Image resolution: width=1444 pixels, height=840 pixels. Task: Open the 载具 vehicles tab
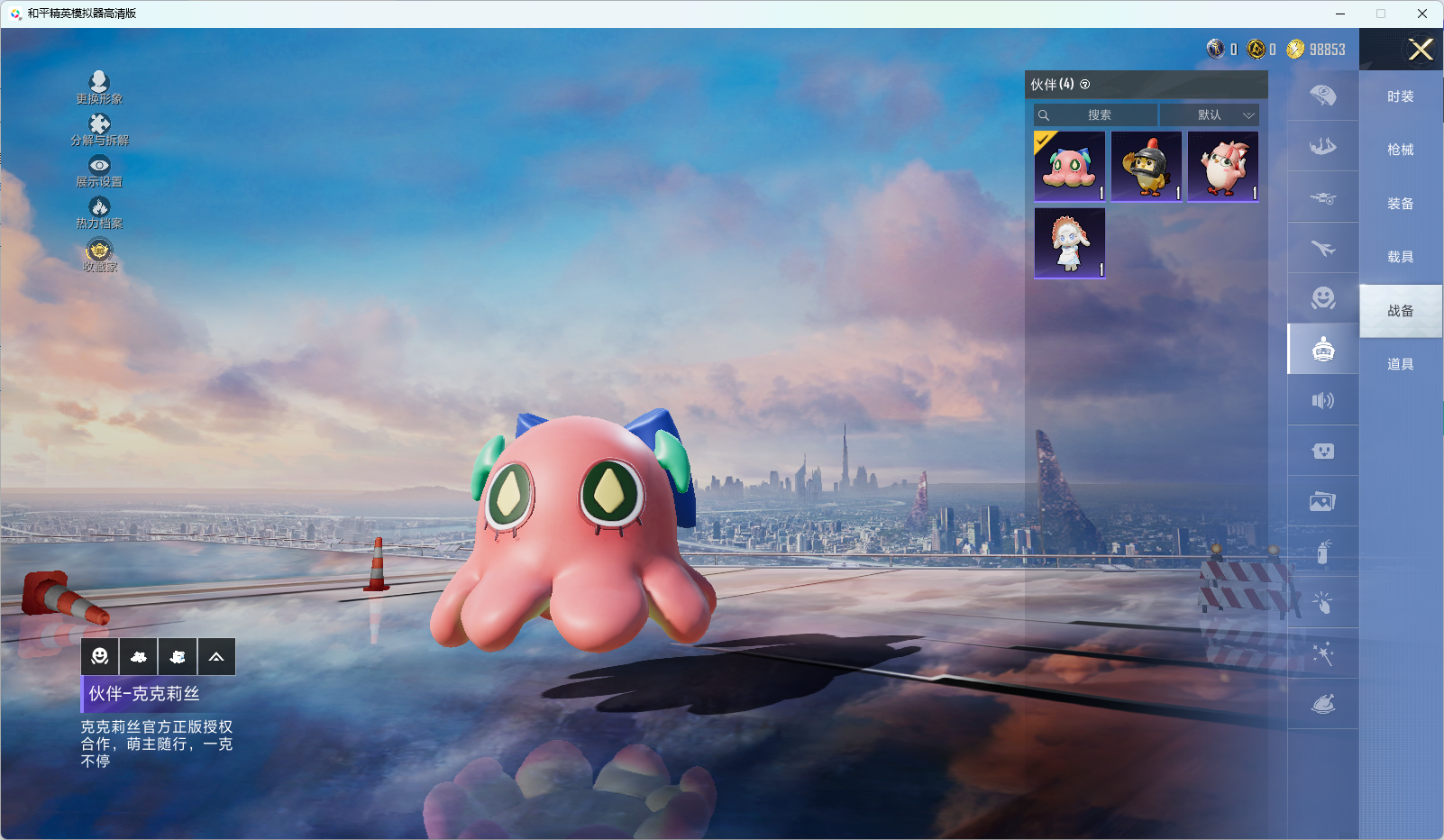pos(1400,257)
